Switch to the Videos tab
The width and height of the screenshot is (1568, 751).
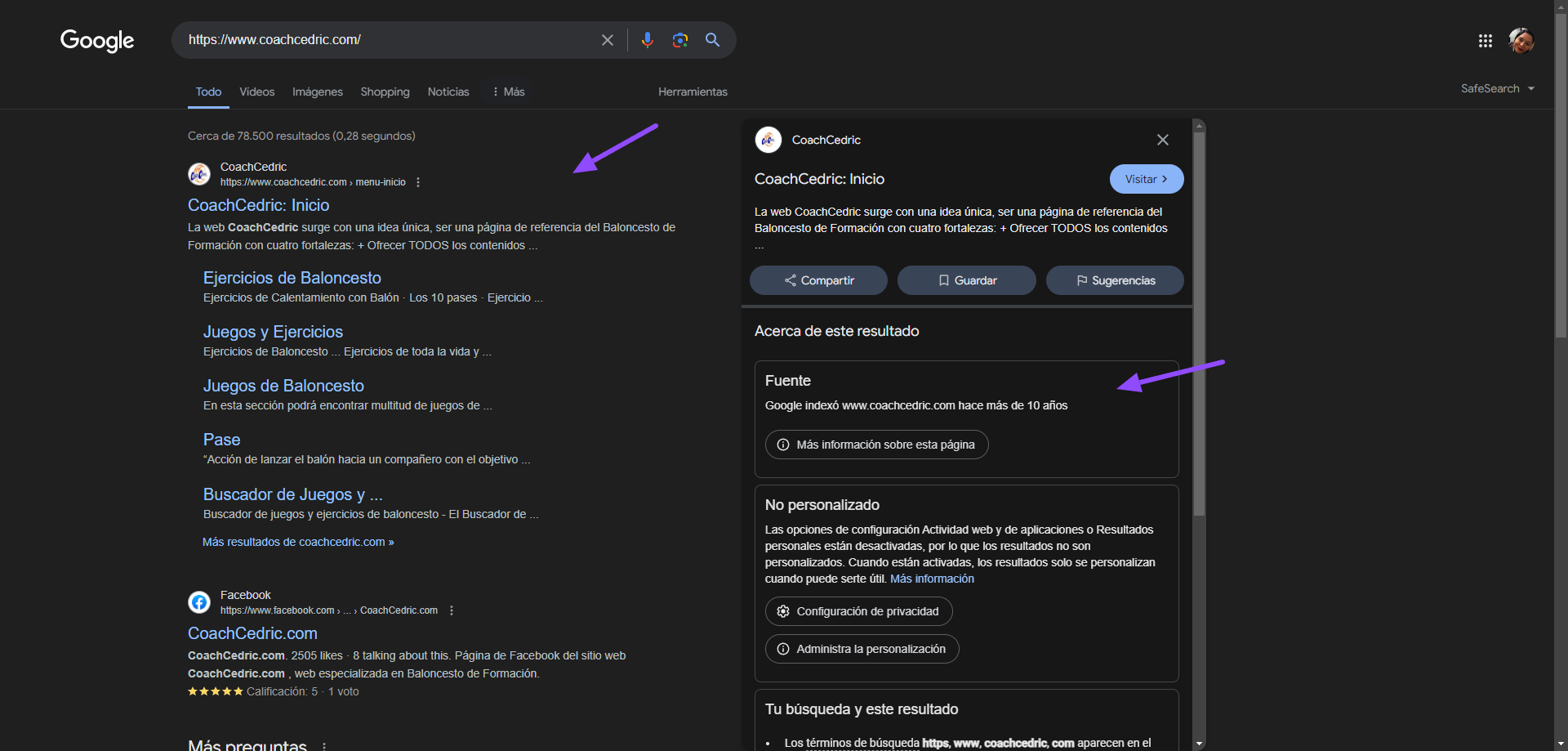coord(256,92)
